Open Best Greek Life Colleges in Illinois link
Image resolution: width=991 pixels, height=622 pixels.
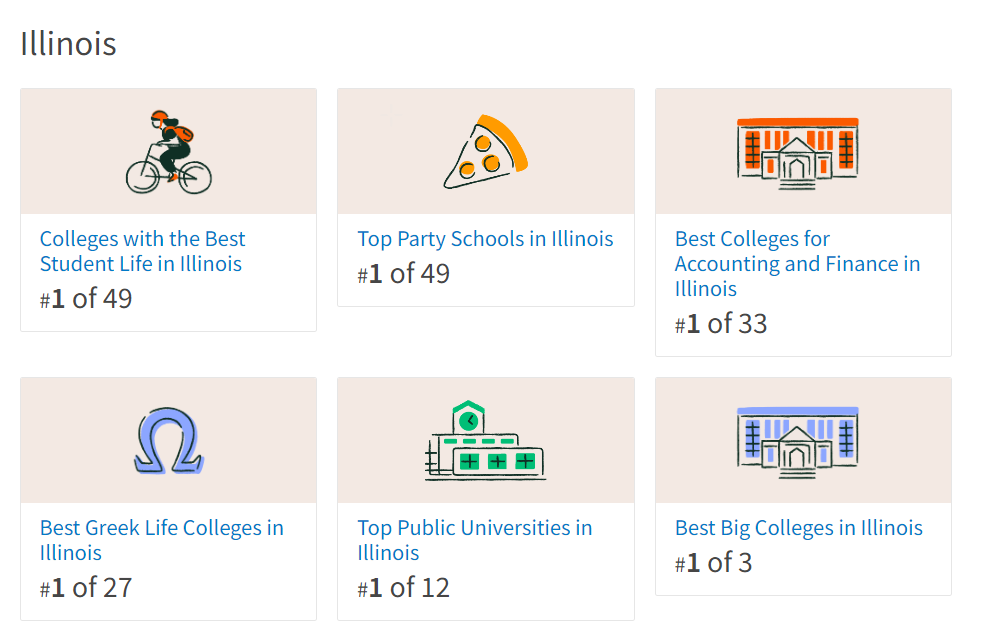tap(162, 540)
